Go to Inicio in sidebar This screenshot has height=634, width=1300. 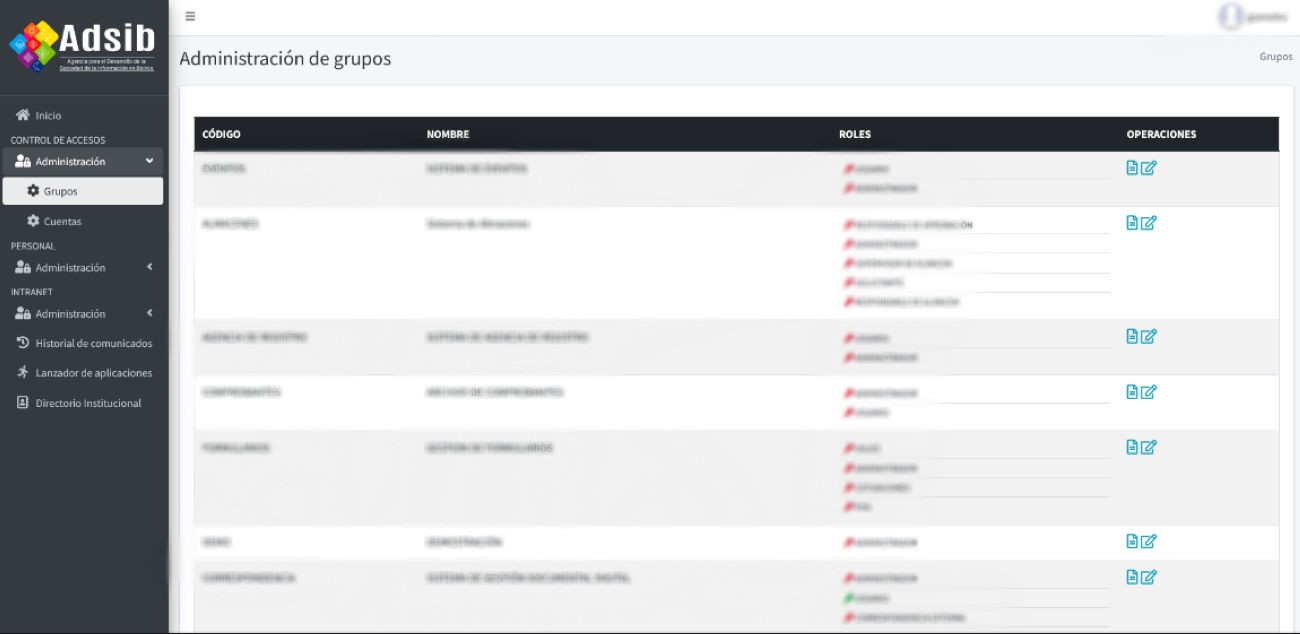pyautogui.click(x=48, y=116)
